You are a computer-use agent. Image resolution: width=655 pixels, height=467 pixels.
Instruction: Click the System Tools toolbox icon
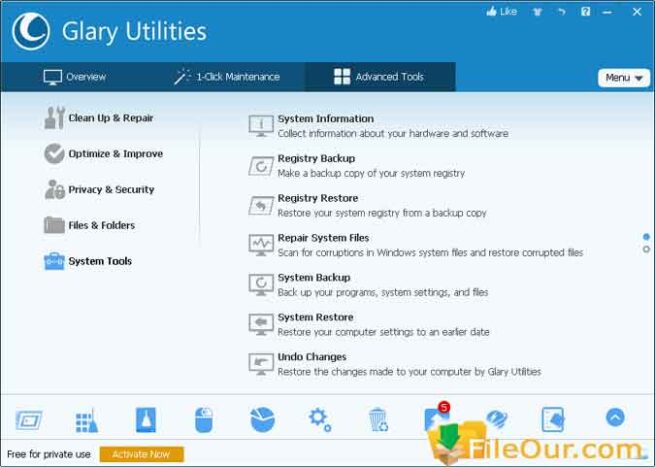54,261
